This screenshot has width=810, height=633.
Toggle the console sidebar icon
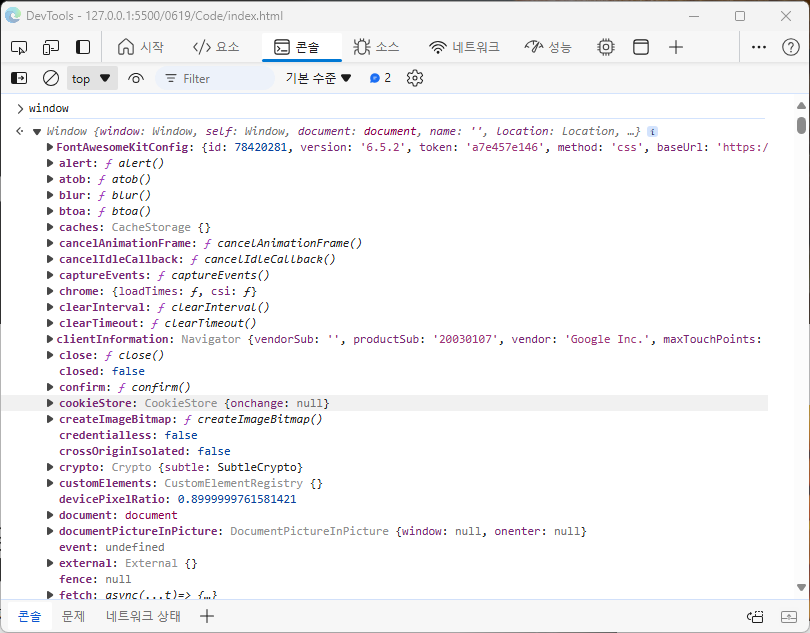click(19, 79)
